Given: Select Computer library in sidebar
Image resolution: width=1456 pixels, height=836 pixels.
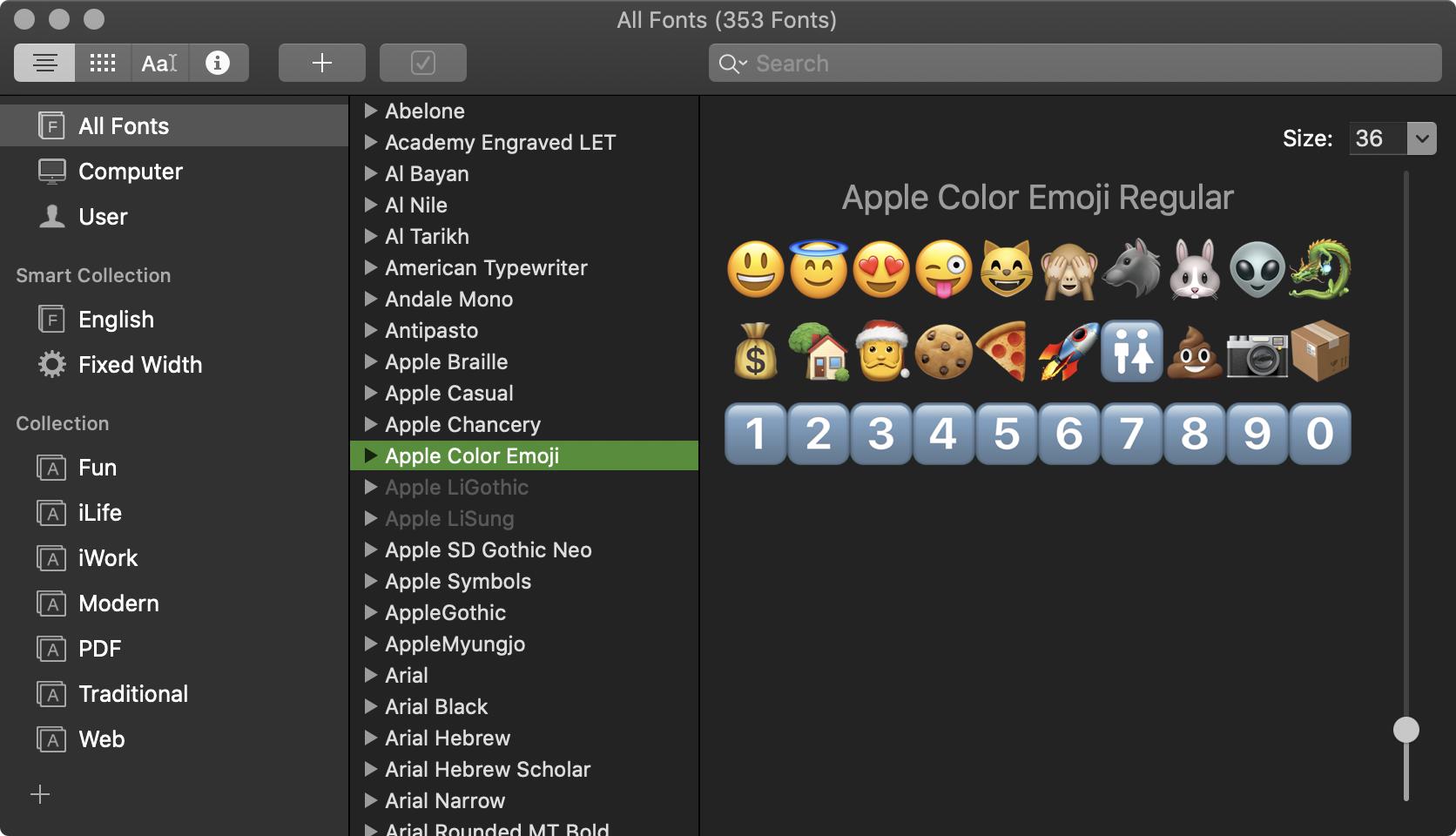Looking at the screenshot, I should pyautogui.click(x=174, y=172).
